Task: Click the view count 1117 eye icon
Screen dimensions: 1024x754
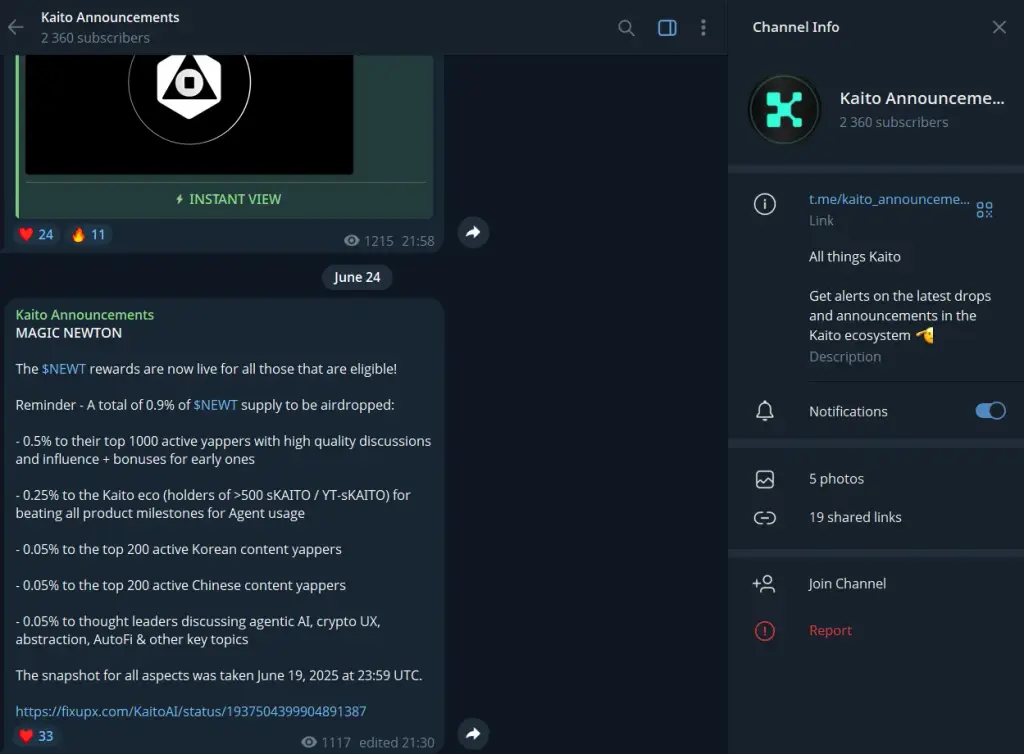Action: (309, 742)
